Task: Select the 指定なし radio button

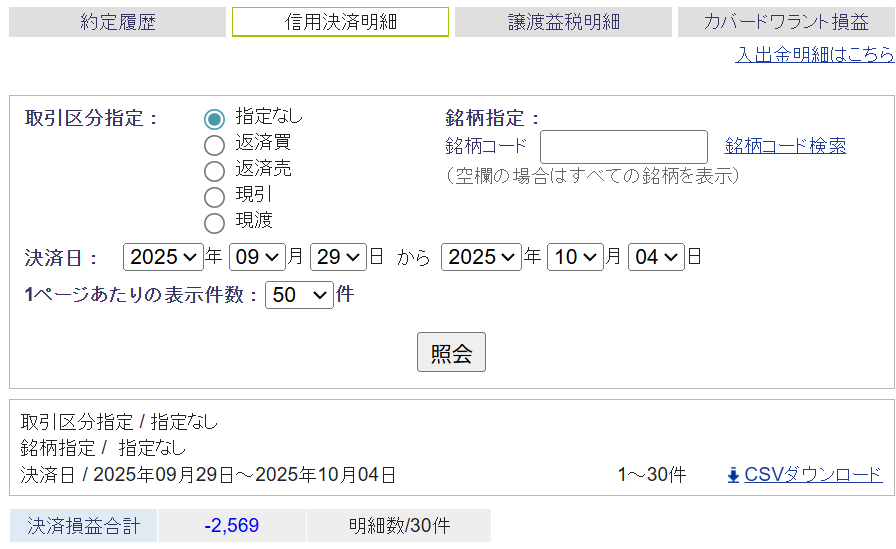Action: click(x=214, y=119)
